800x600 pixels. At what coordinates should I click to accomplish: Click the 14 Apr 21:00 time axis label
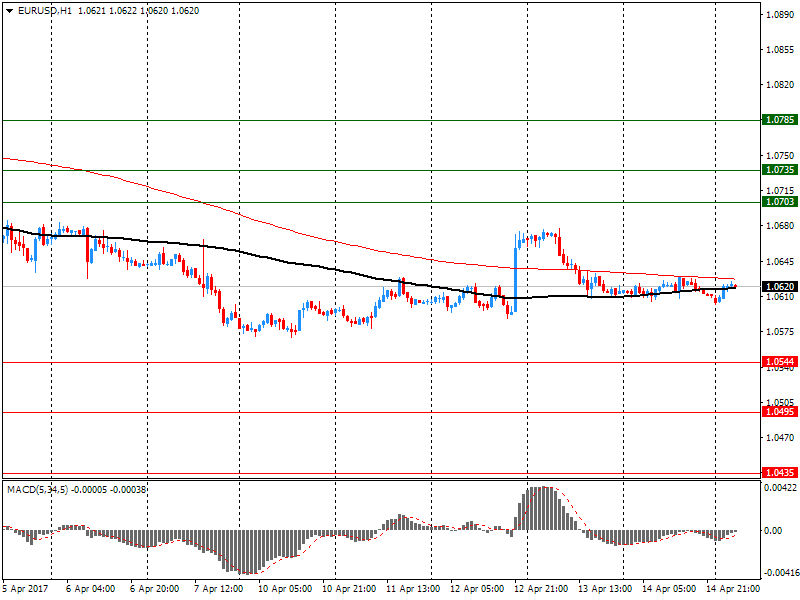(x=733, y=589)
